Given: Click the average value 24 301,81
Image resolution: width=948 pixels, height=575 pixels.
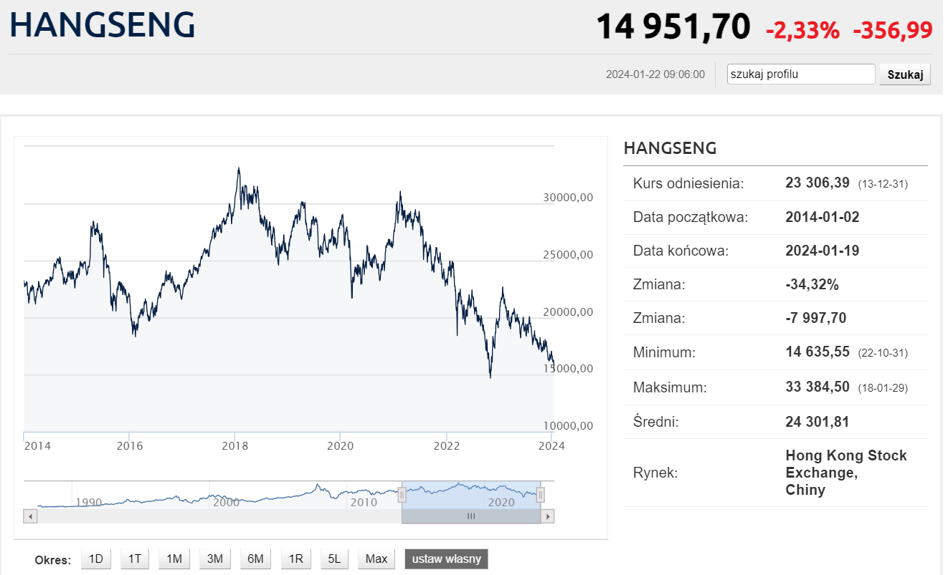Looking at the screenshot, I should point(817,421).
